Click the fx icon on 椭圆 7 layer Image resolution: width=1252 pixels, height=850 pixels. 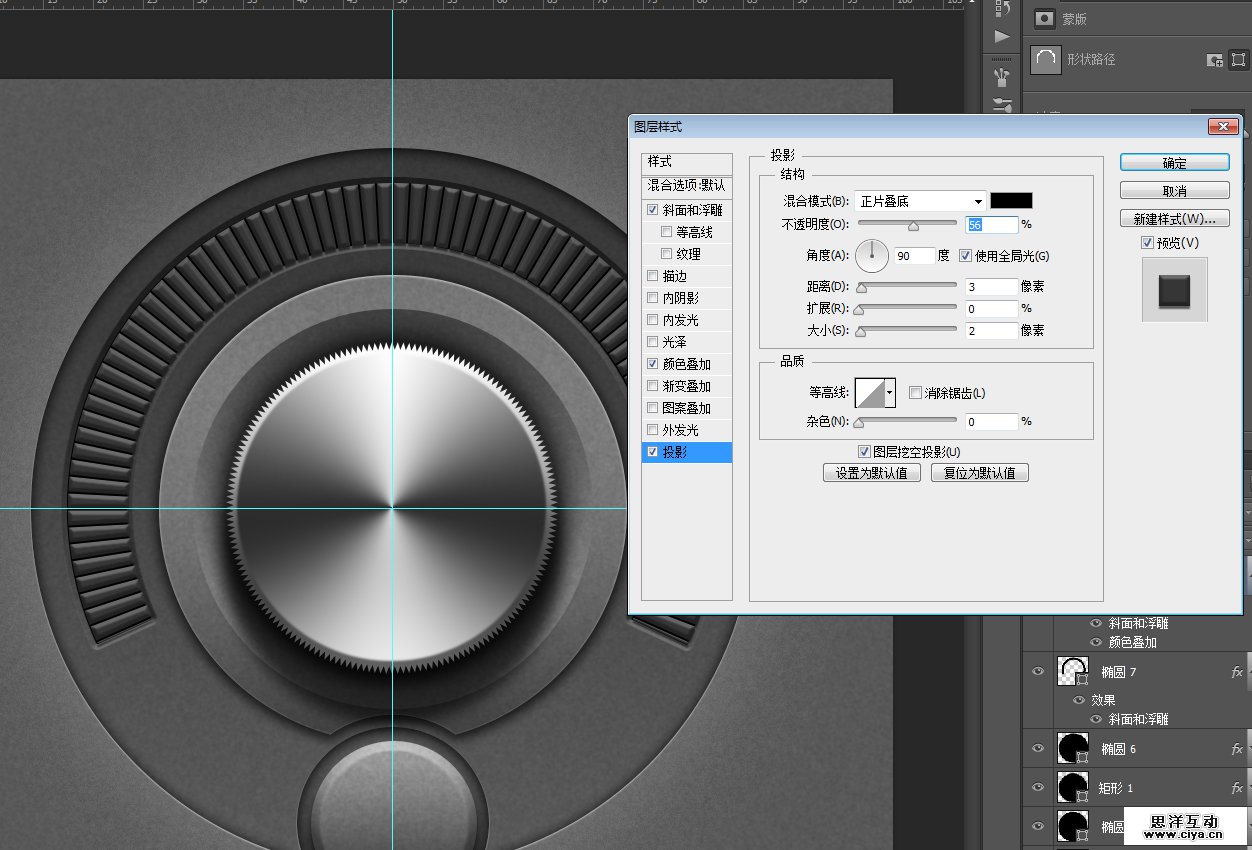click(x=1237, y=673)
